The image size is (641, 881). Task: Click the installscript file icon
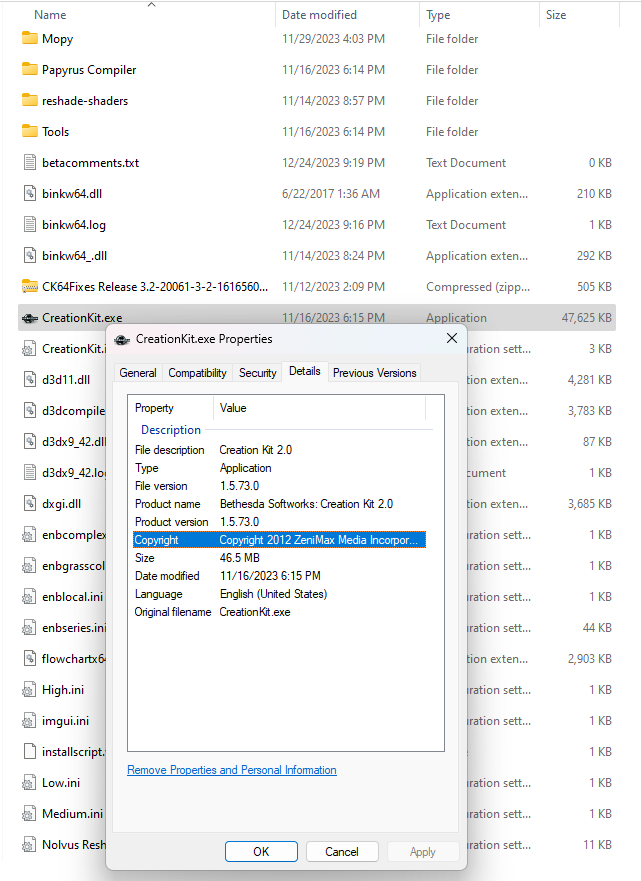click(x=30, y=751)
